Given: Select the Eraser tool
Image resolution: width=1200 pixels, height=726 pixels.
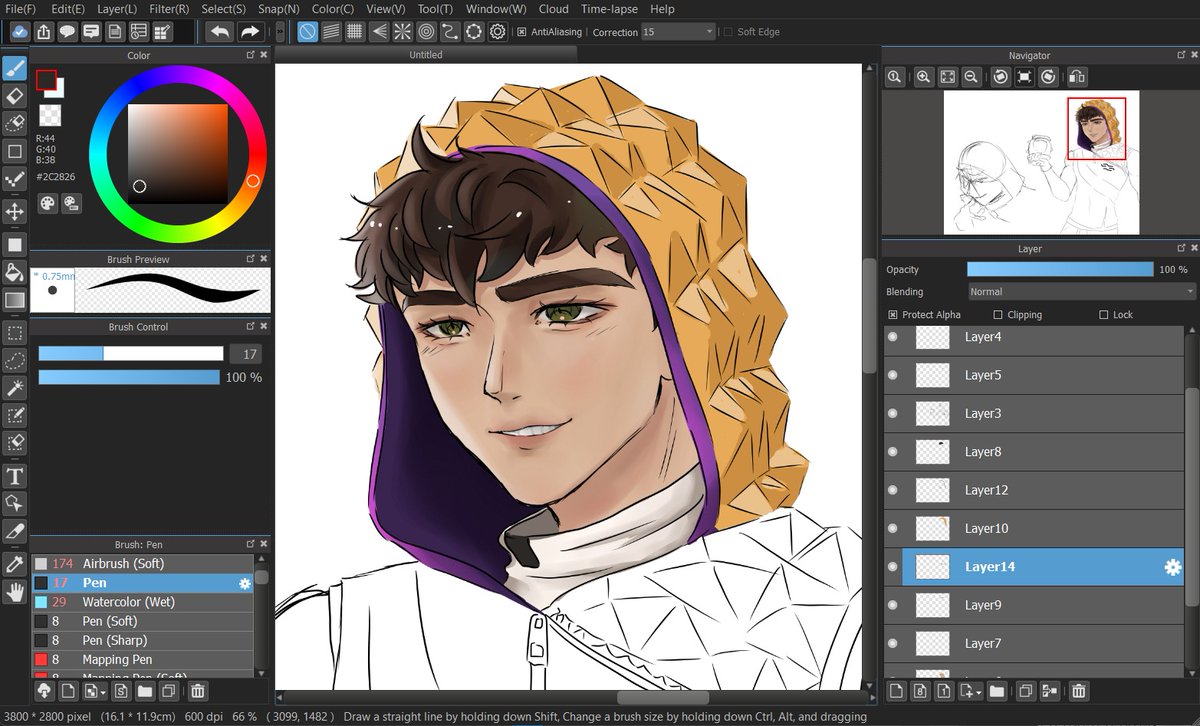Looking at the screenshot, I should (14, 96).
